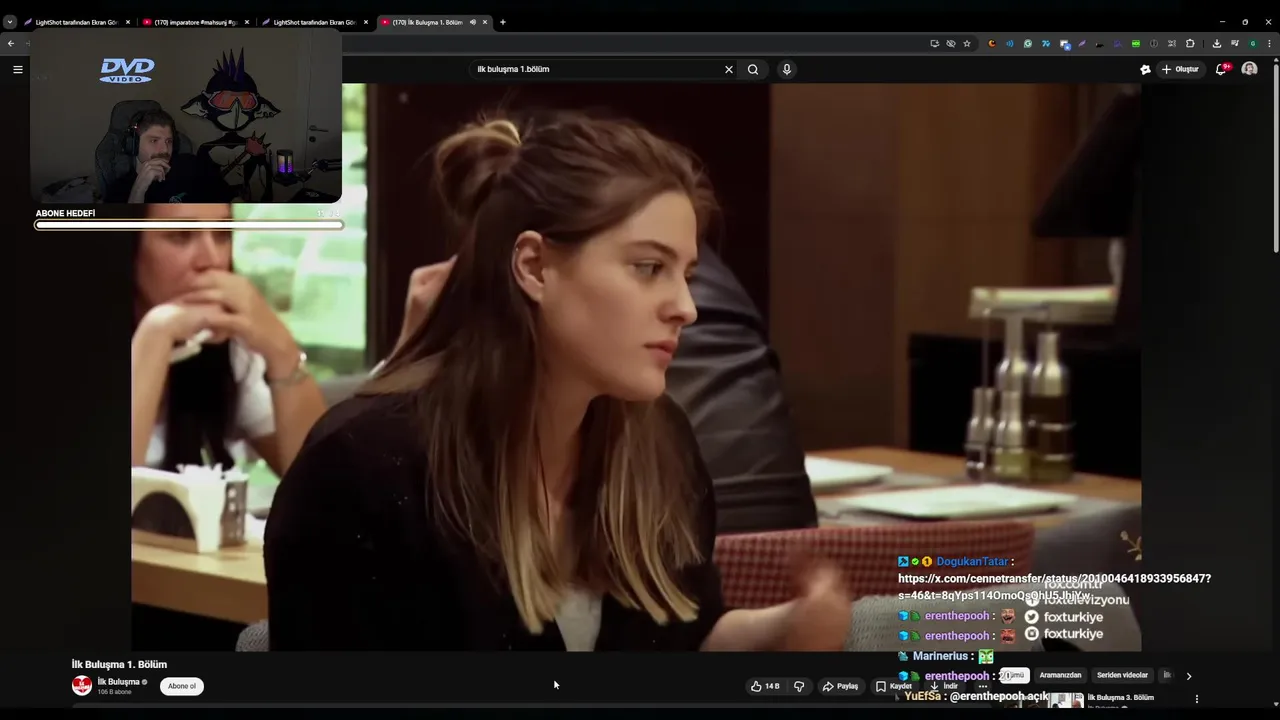Image resolution: width=1280 pixels, height=720 pixels.
Task: Click the Grammarly extension icon
Action: pyautogui.click(x=1028, y=43)
